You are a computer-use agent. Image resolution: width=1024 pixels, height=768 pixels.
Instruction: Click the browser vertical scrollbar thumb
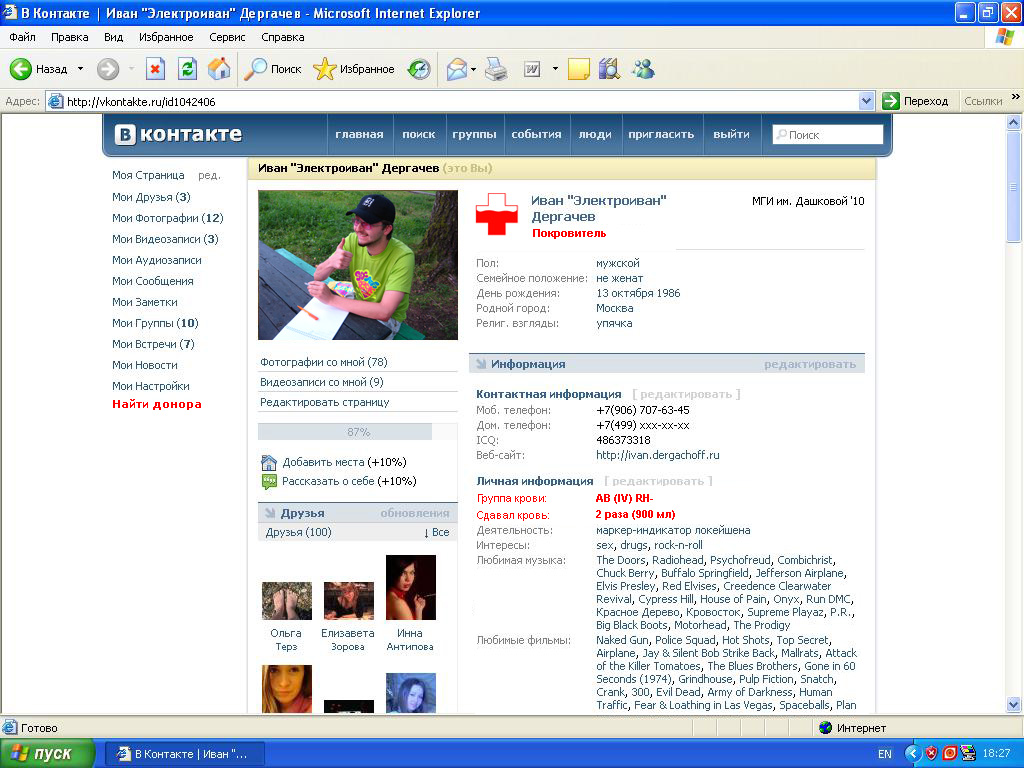click(1014, 187)
